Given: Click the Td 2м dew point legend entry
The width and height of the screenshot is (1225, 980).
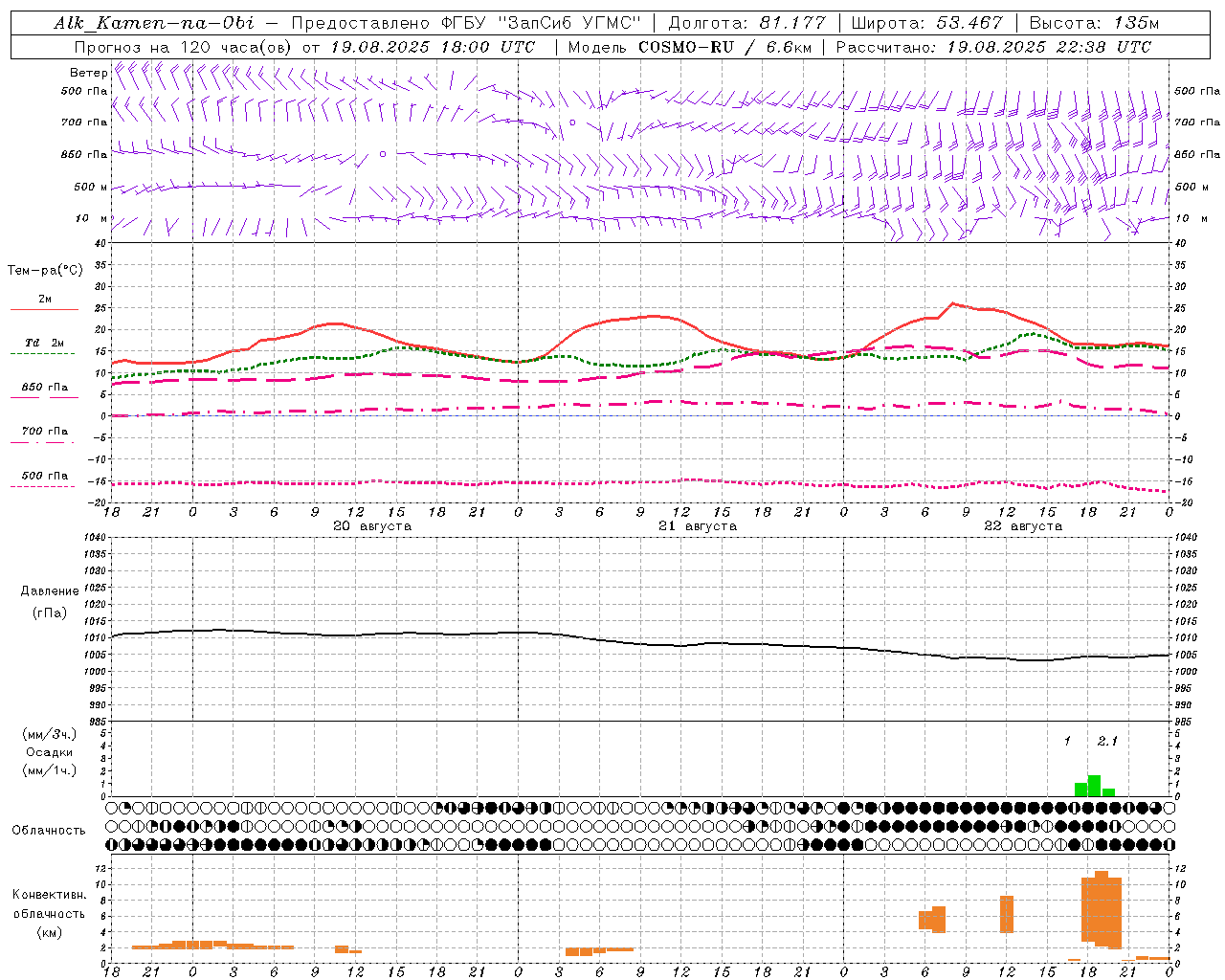Looking at the screenshot, I should tap(45, 343).
